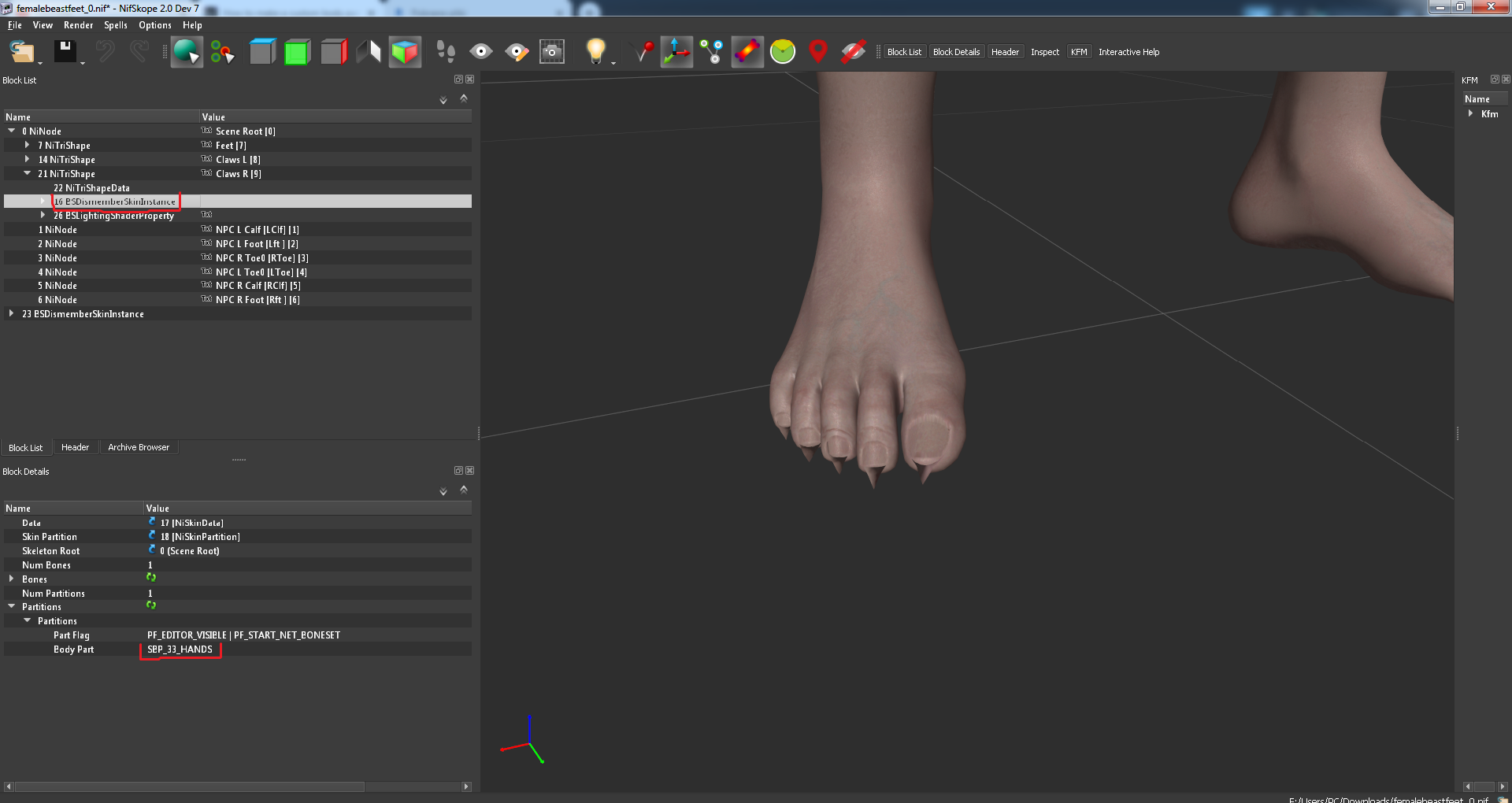Click the Inspect toolbar button
This screenshot has height=803, width=1512.
1045,52
